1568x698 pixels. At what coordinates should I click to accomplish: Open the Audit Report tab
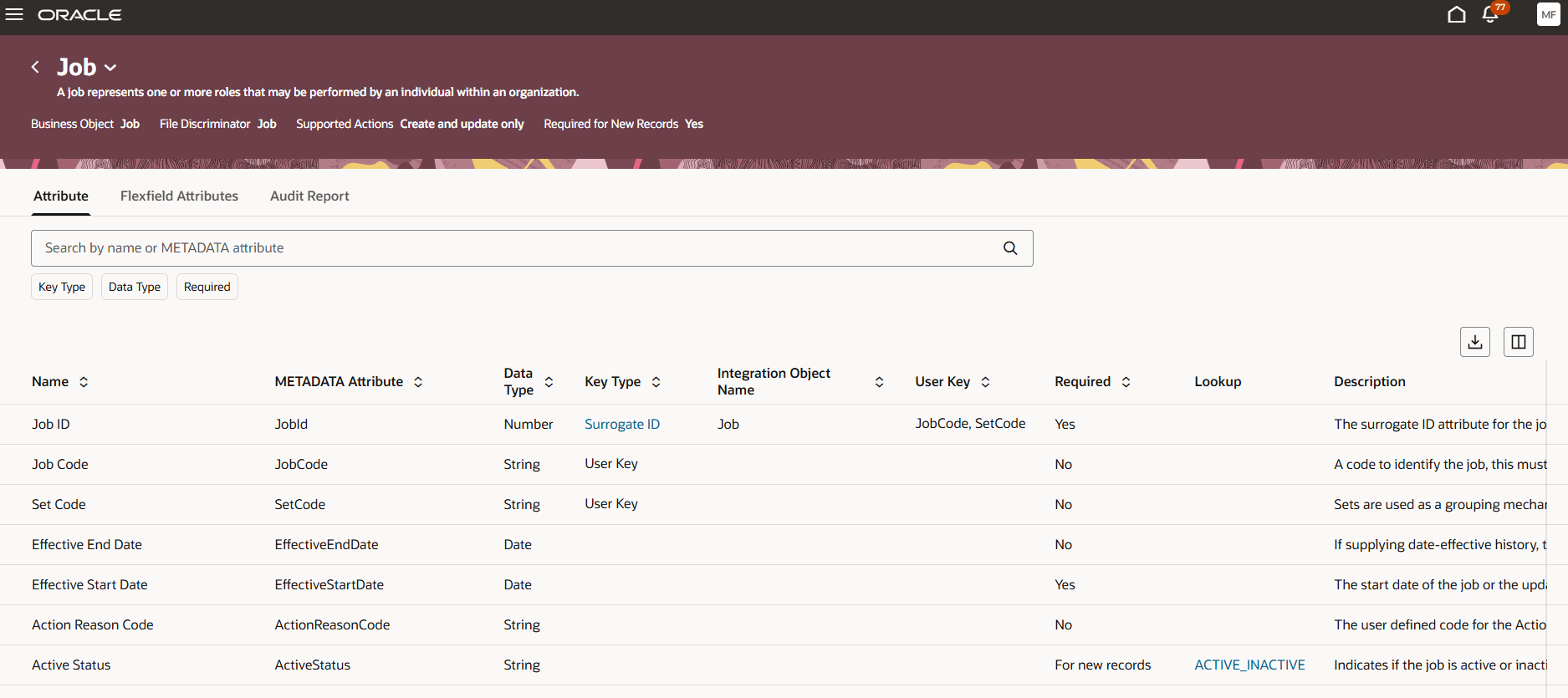(309, 196)
